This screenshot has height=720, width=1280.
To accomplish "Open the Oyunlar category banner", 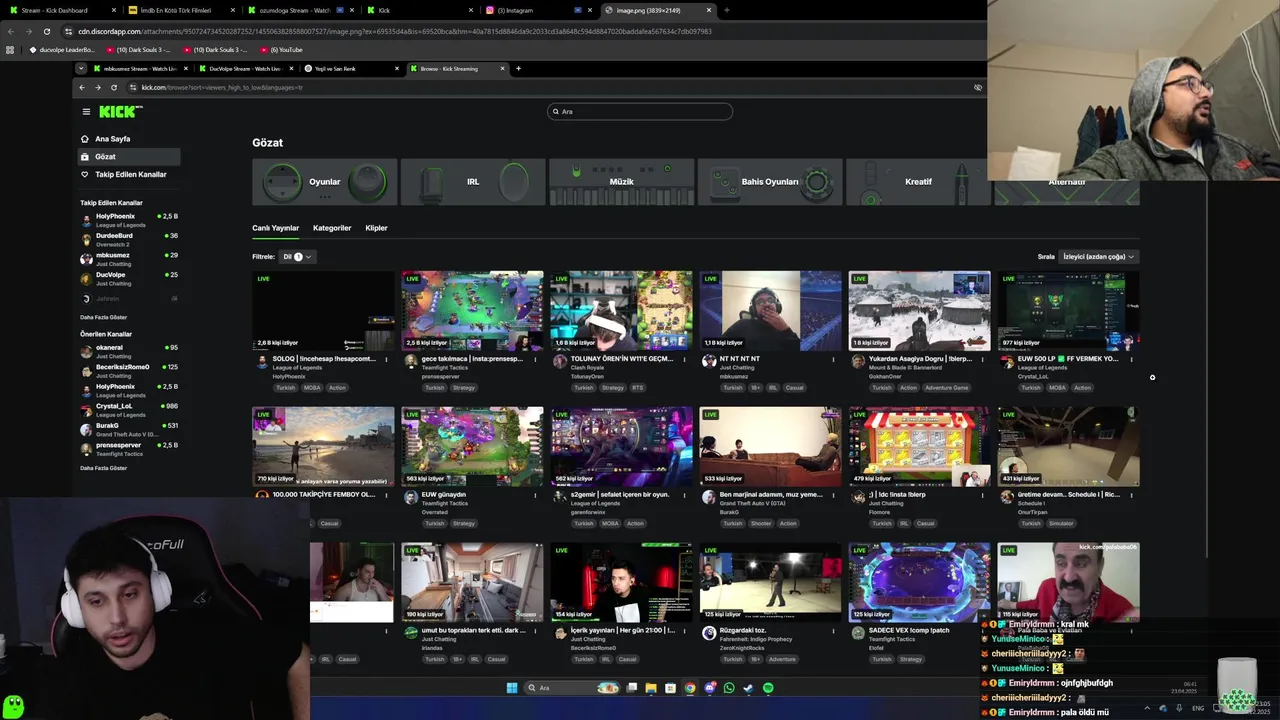I will pos(323,182).
